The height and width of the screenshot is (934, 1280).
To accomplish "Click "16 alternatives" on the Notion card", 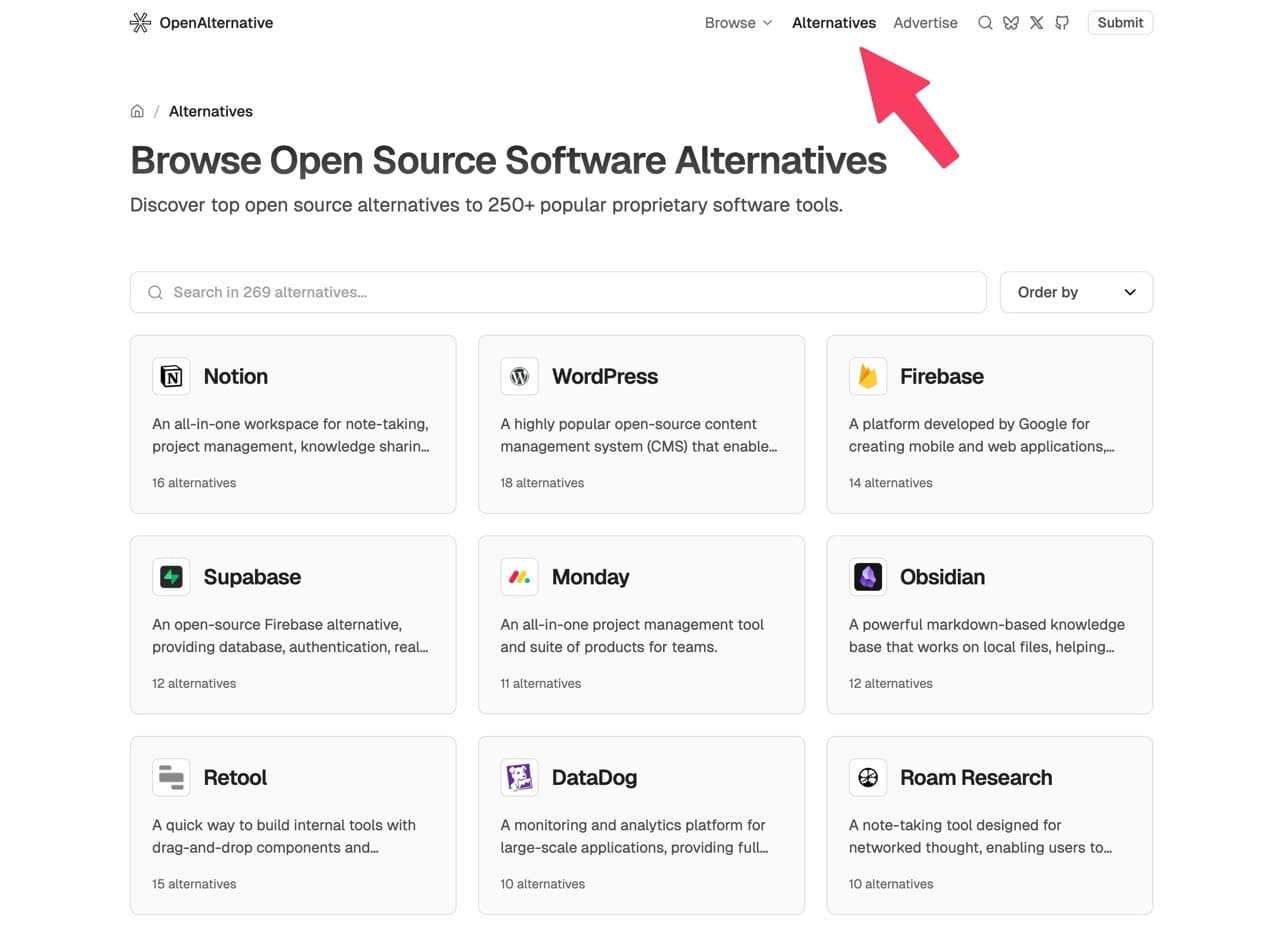I will pyautogui.click(x=194, y=483).
